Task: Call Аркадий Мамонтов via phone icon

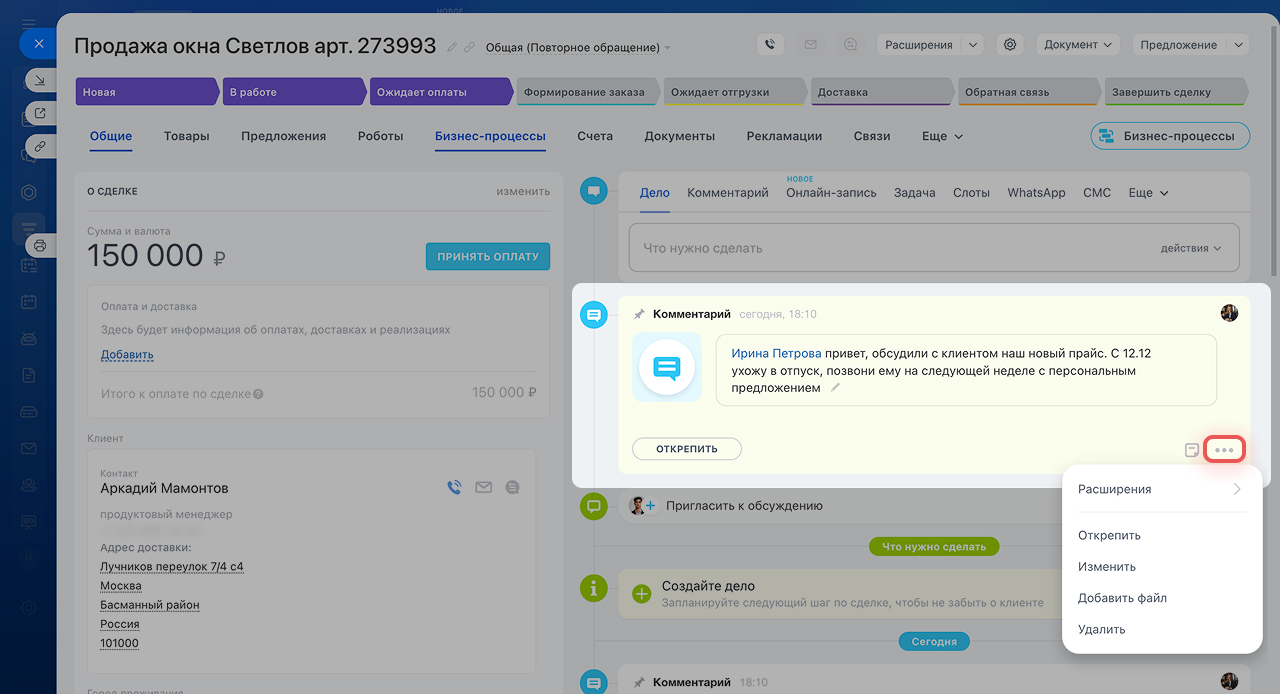Action: (x=454, y=487)
